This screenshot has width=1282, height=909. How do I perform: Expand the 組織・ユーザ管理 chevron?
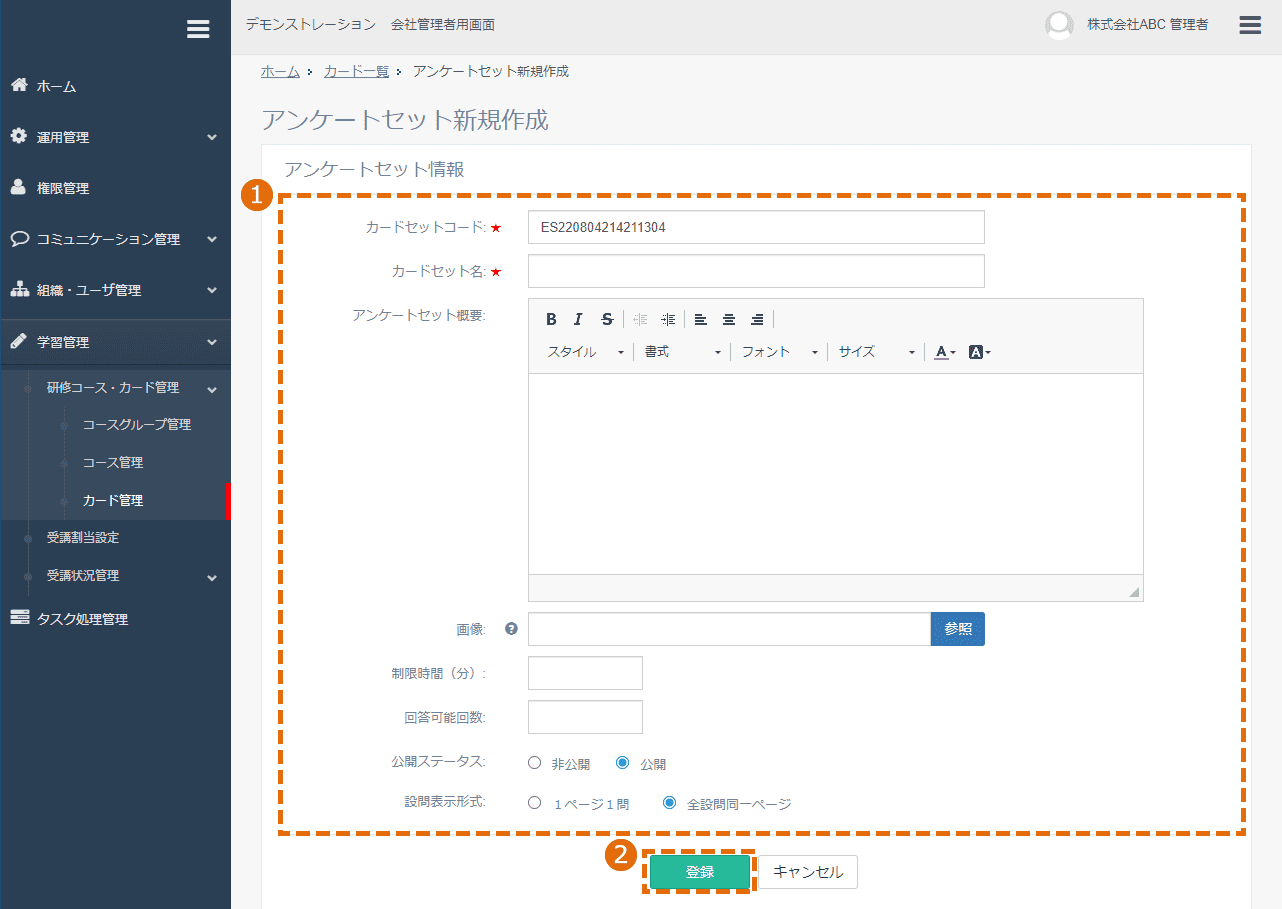212,290
